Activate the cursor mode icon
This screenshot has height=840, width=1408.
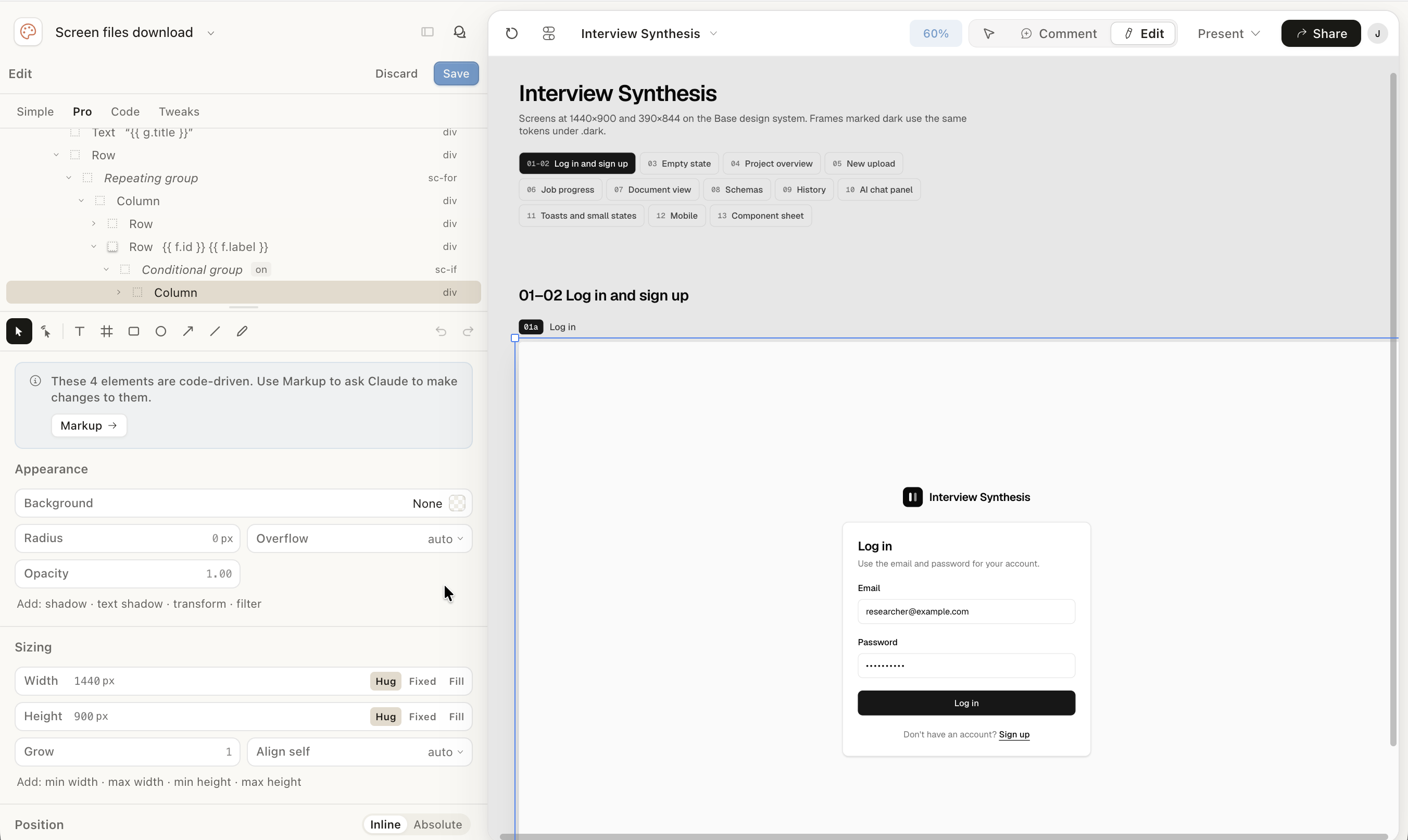coord(989,33)
